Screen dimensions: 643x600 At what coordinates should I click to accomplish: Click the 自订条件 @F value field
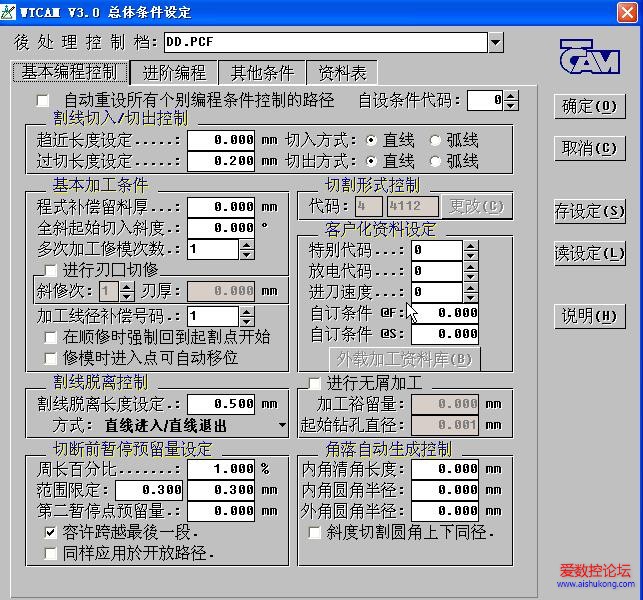click(x=445, y=313)
